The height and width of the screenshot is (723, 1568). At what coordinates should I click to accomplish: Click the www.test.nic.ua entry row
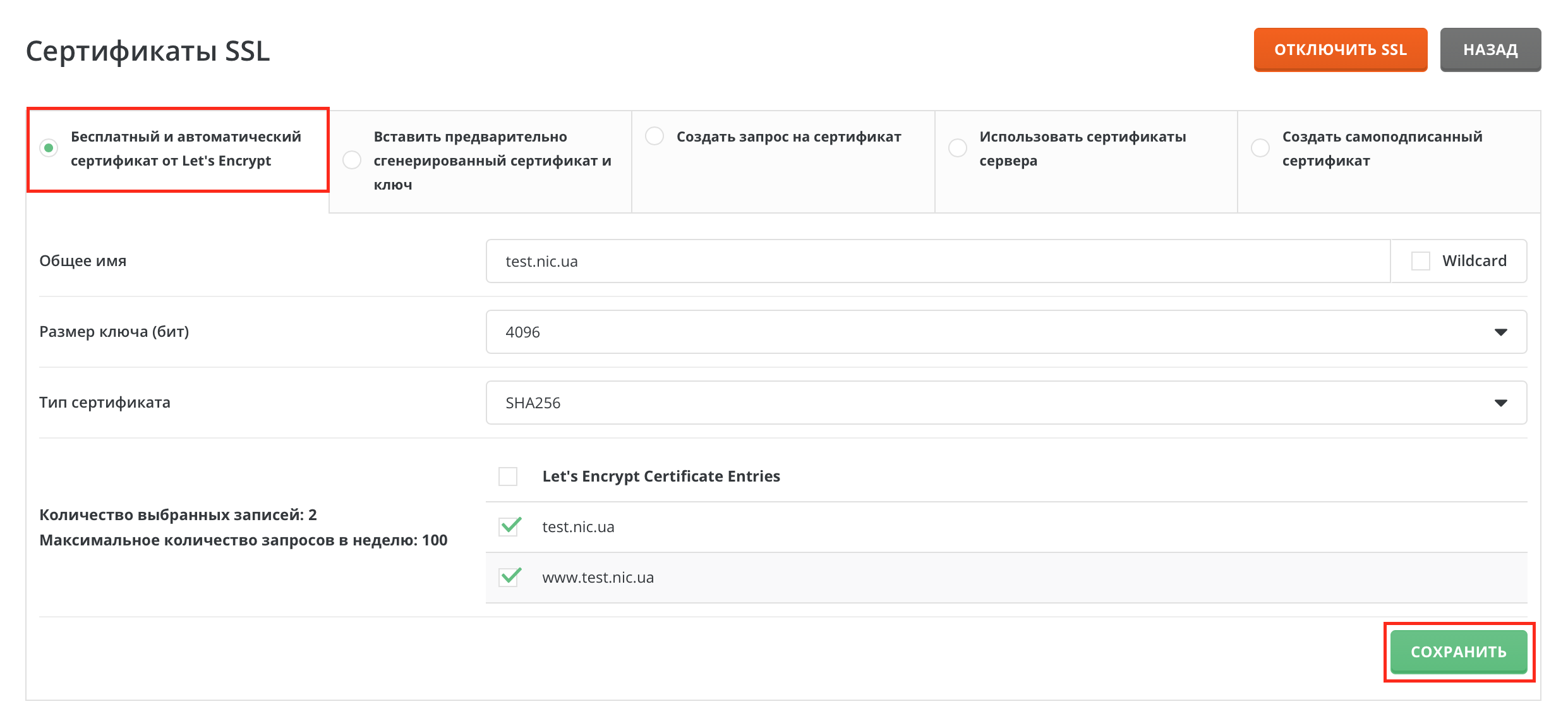[598, 578]
